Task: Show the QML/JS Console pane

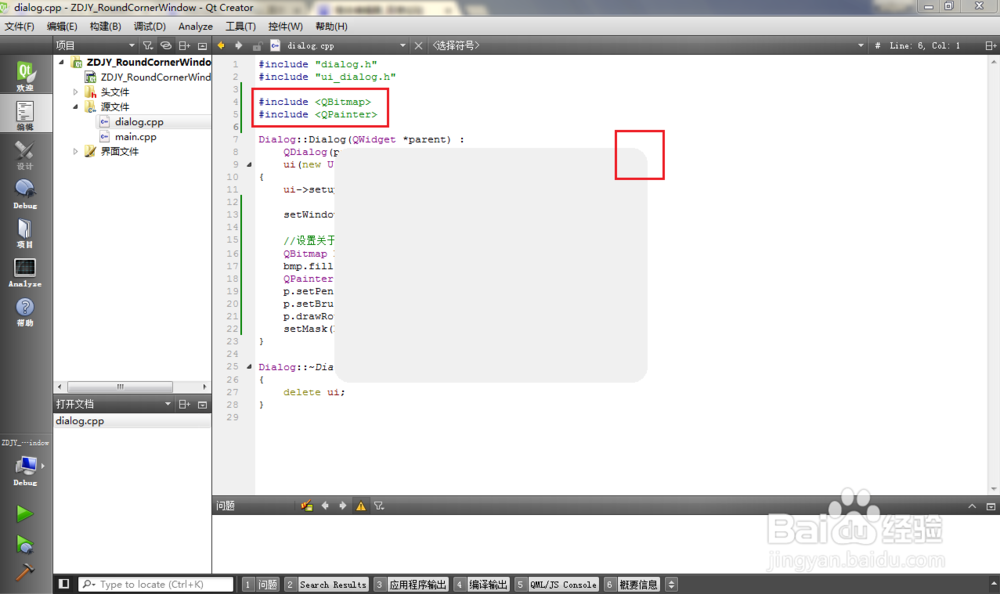Action: [557, 584]
